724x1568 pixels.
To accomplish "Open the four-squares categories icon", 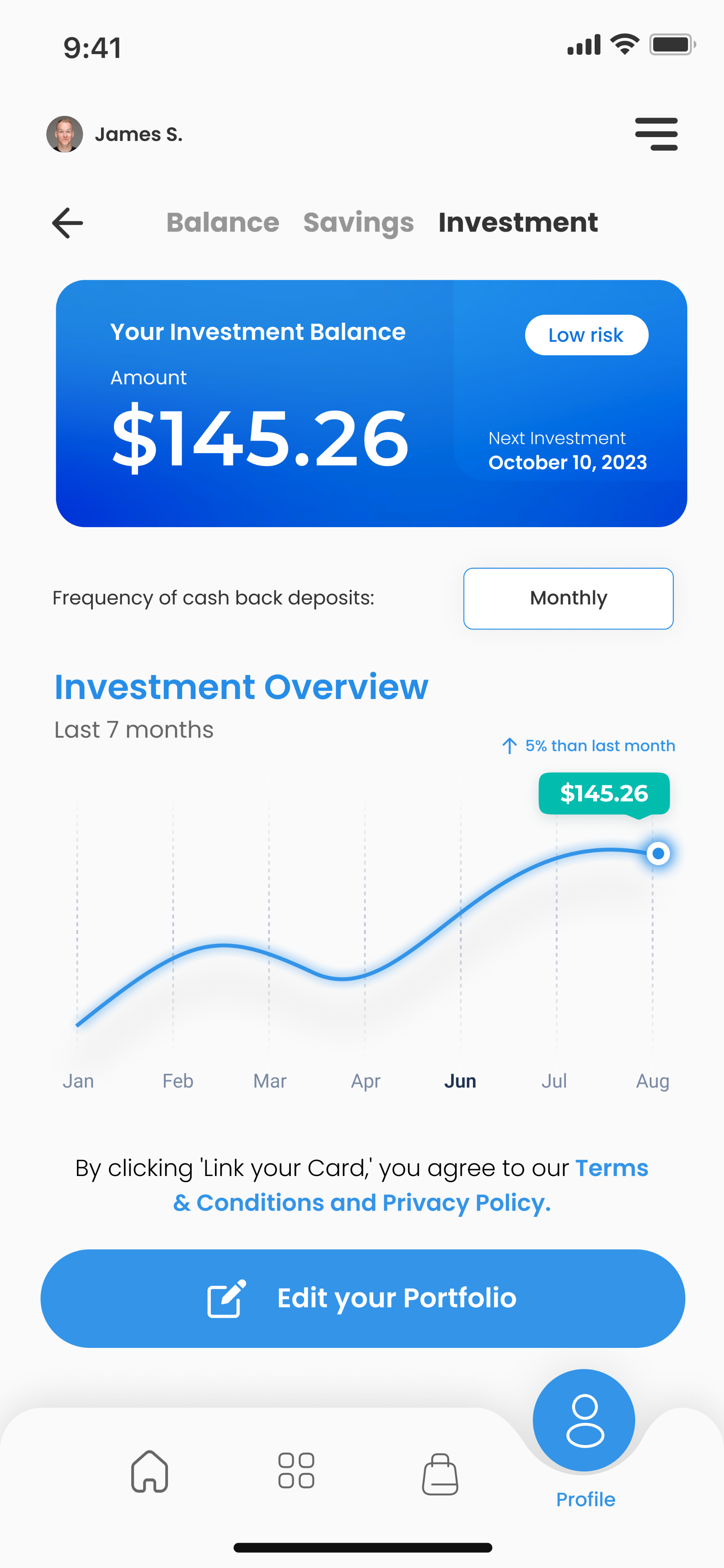I will [296, 1471].
